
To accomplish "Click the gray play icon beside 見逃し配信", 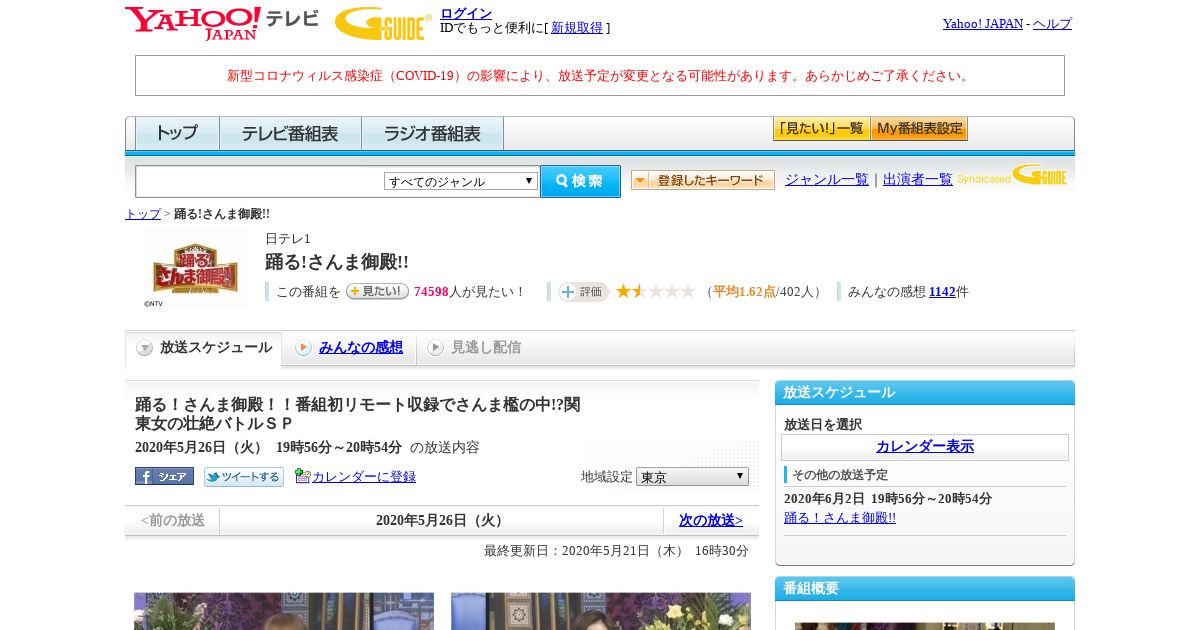I will [x=435, y=347].
